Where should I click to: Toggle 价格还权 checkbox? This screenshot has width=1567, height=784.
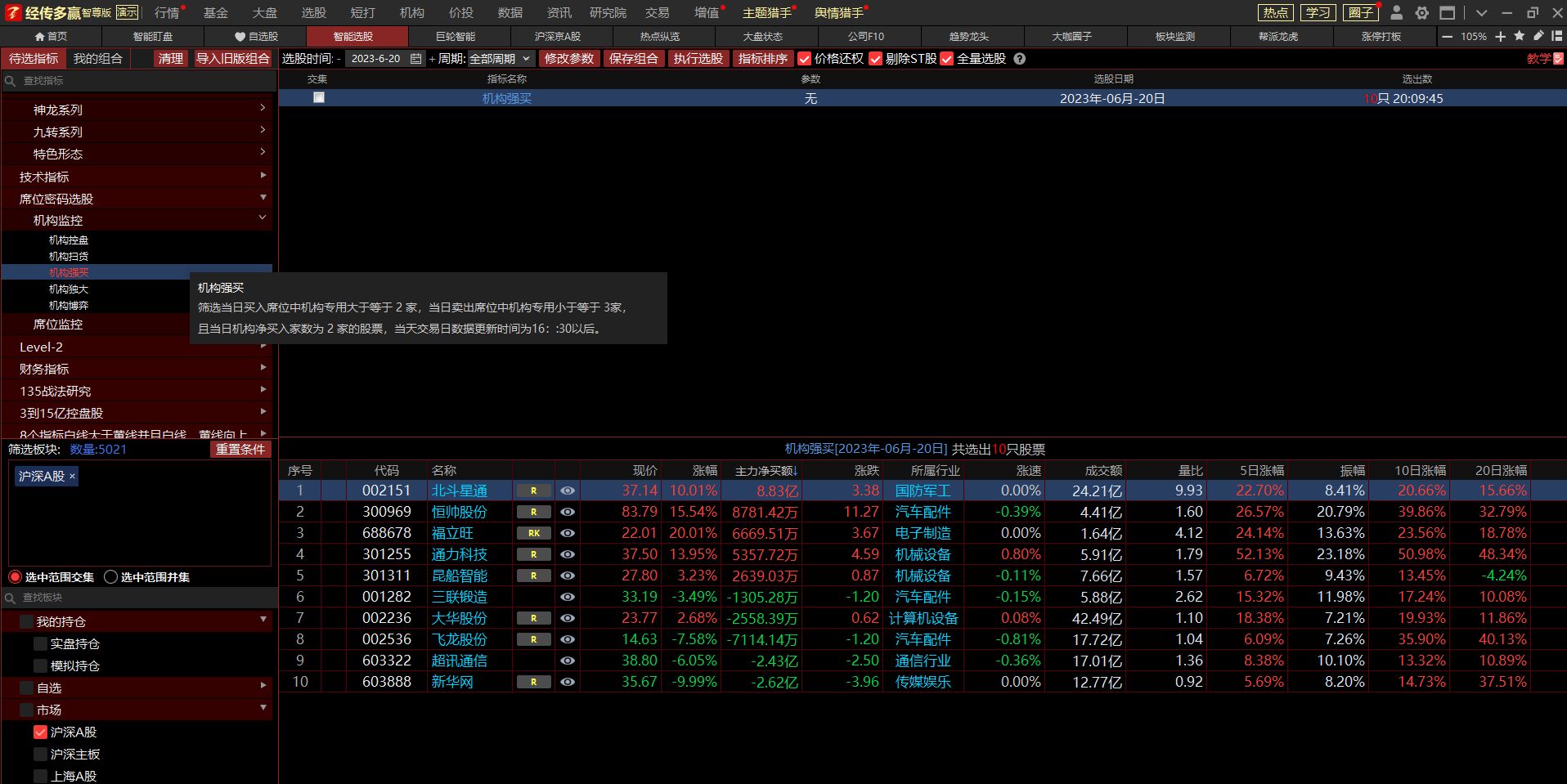point(804,59)
